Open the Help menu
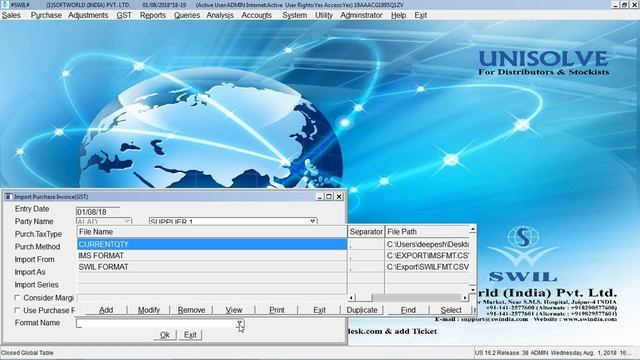 (398, 15)
